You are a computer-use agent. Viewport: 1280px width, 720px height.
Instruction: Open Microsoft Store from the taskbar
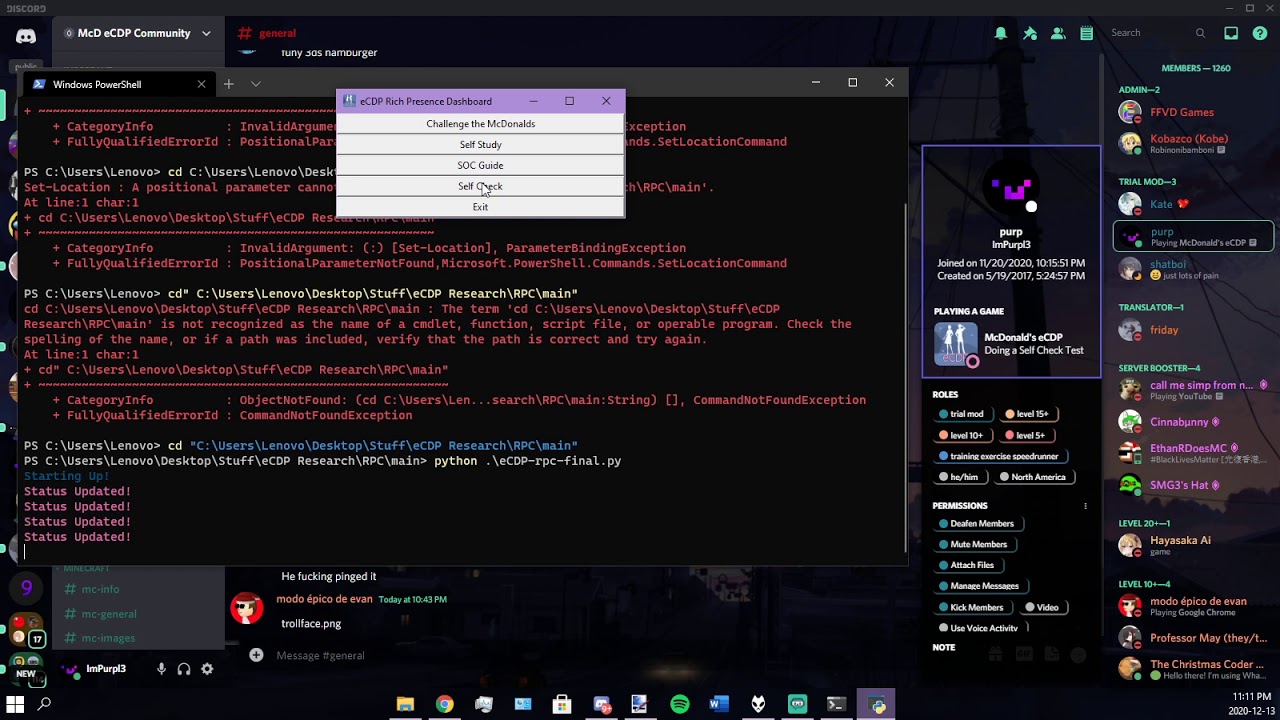562,704
